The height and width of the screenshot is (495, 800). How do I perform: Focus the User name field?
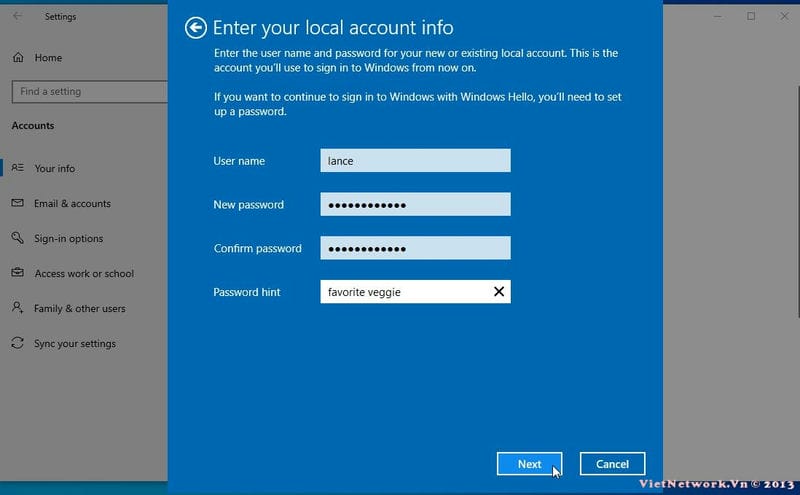coord(415,161)
